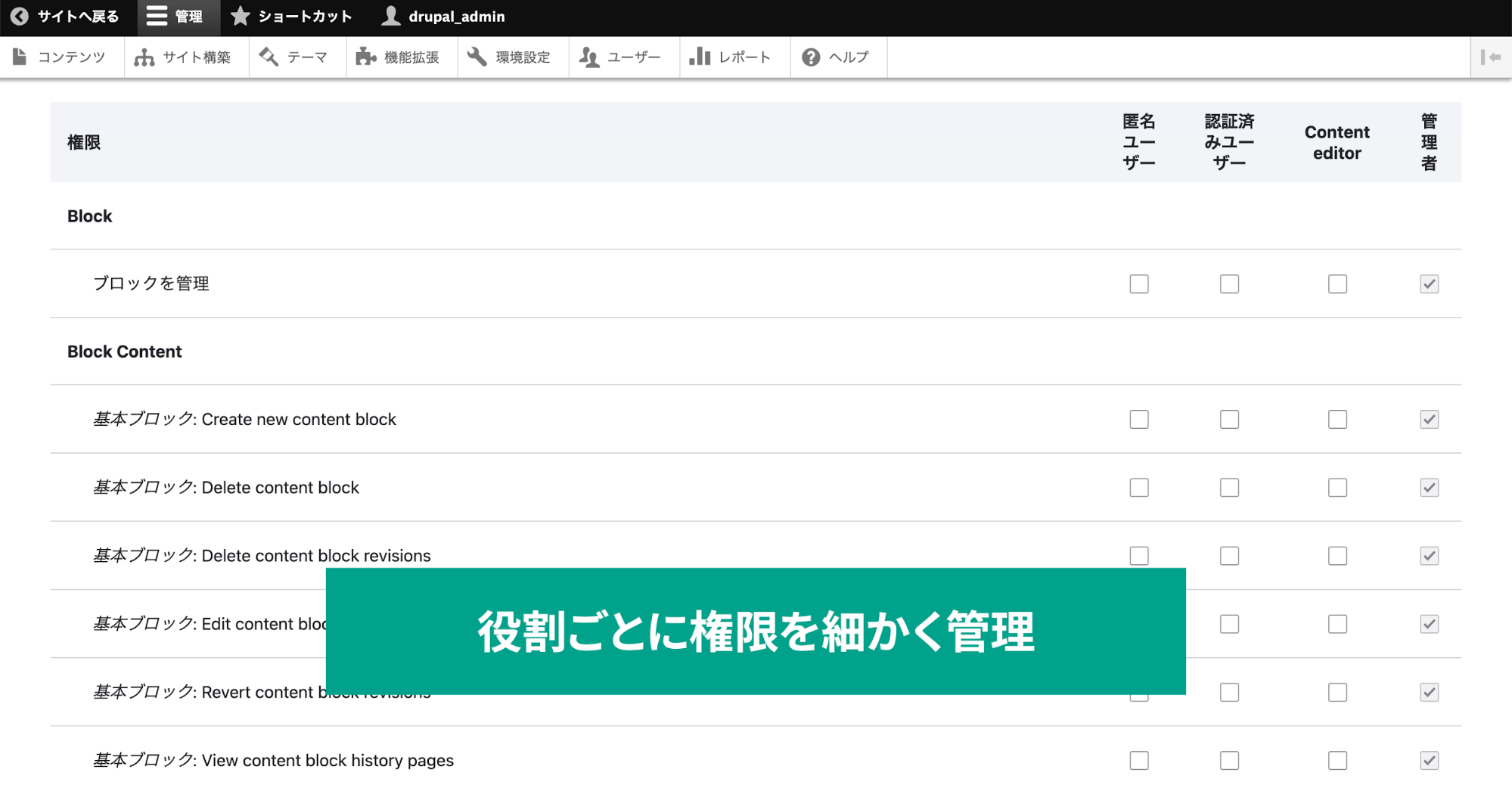
Task: Click the star ショートカット icon
Action: (240, 16)
